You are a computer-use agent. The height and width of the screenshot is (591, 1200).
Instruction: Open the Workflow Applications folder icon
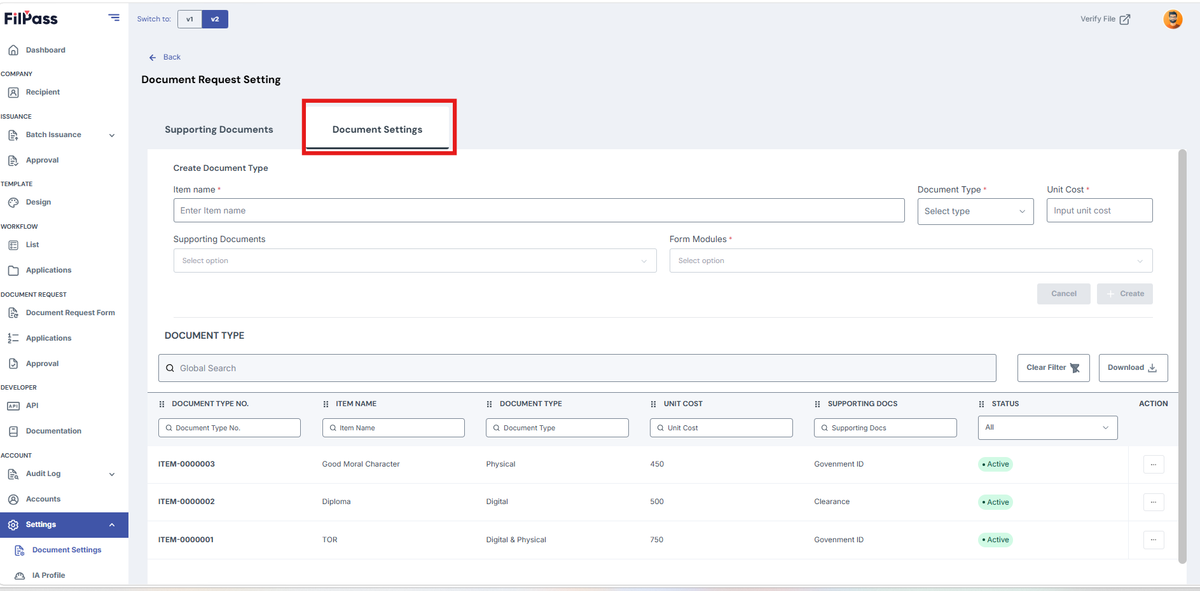(13, 270)
